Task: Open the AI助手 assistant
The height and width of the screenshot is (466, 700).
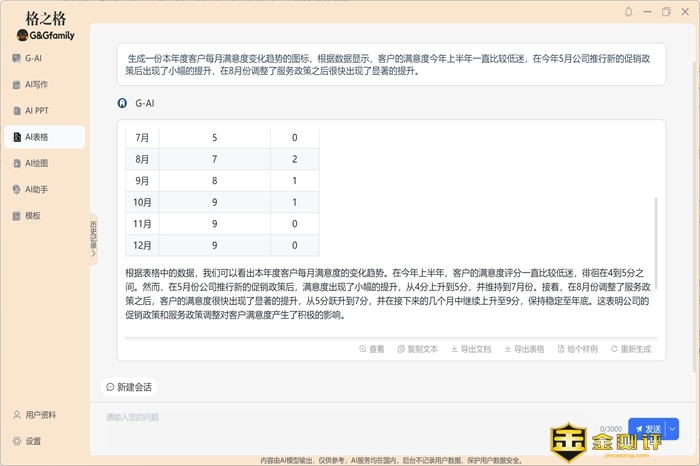Action: point(36,189)
